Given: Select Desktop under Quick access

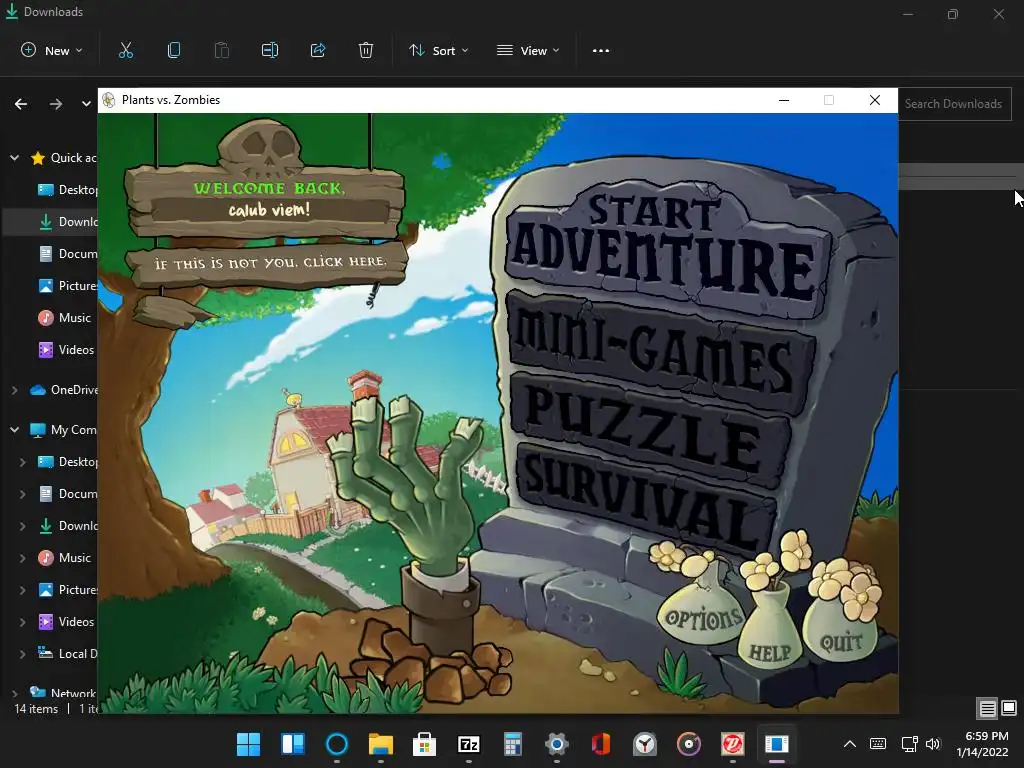Looking at the screenshot, I should point(67,189).
